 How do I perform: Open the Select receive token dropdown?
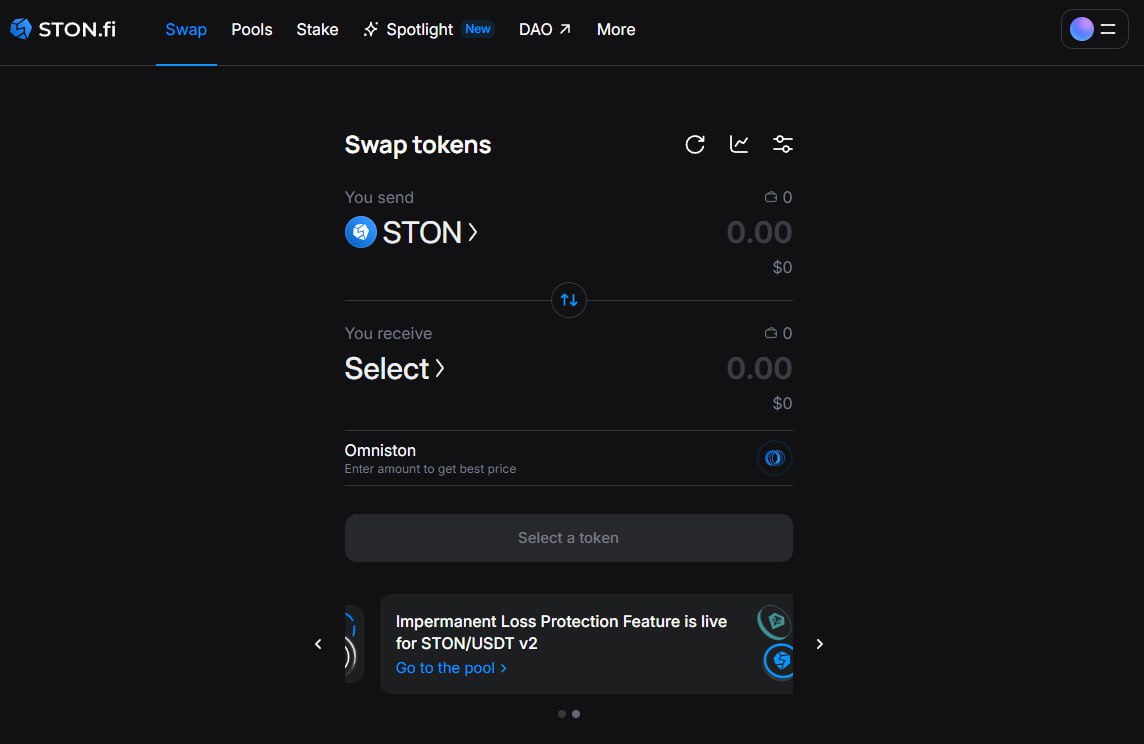[394, 368]
